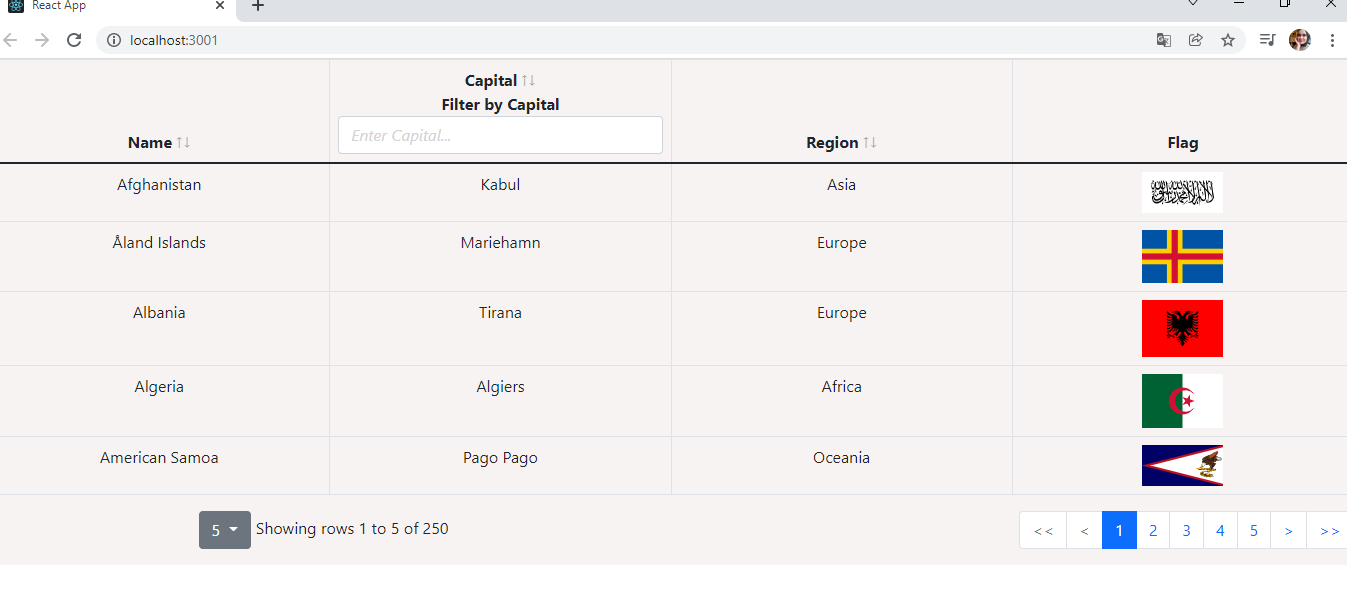Jump to first page with the << icon
This screenshot has height=612, width=1347.
(x=1042, y=529)
